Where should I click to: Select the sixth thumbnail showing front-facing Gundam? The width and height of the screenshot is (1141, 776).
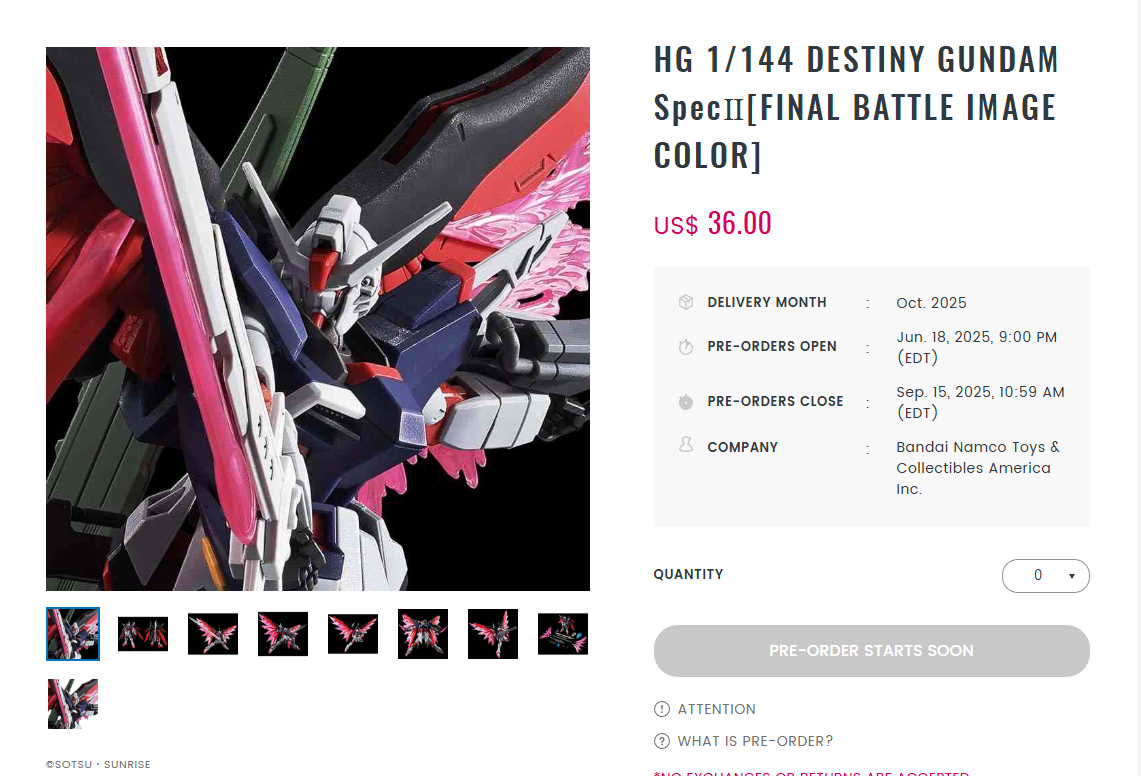[x=423, y=634]
